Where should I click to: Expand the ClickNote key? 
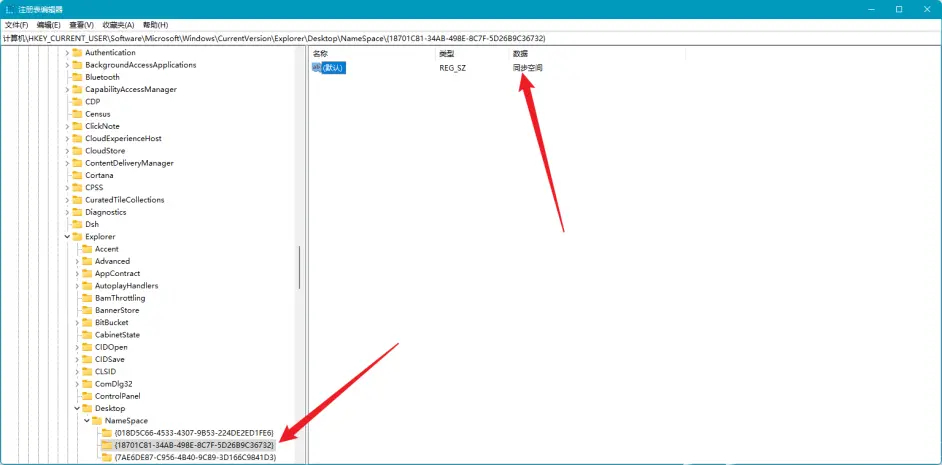(67, 126)
